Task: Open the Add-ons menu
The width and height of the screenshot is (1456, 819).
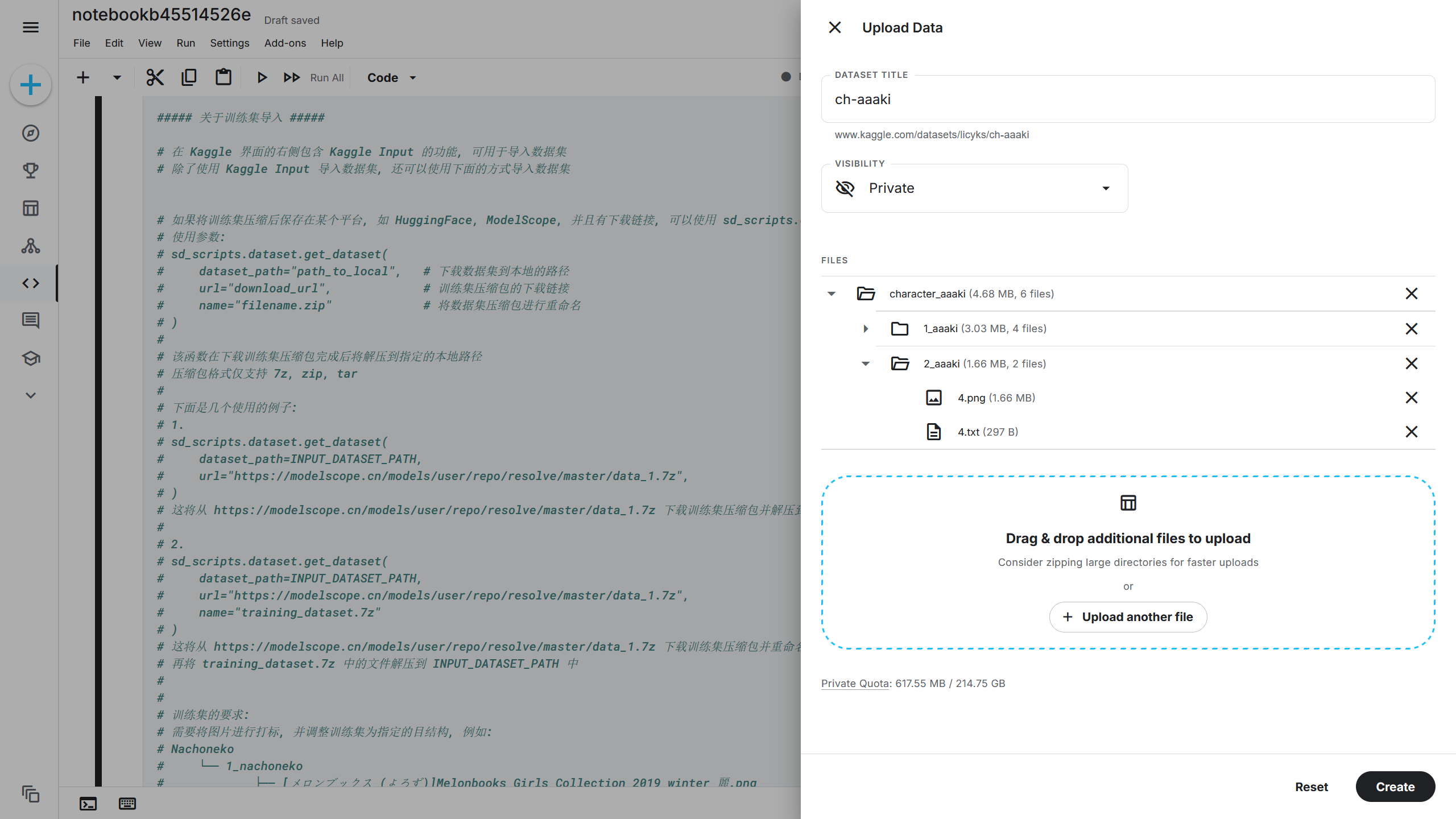Action: tap(285, 43)
